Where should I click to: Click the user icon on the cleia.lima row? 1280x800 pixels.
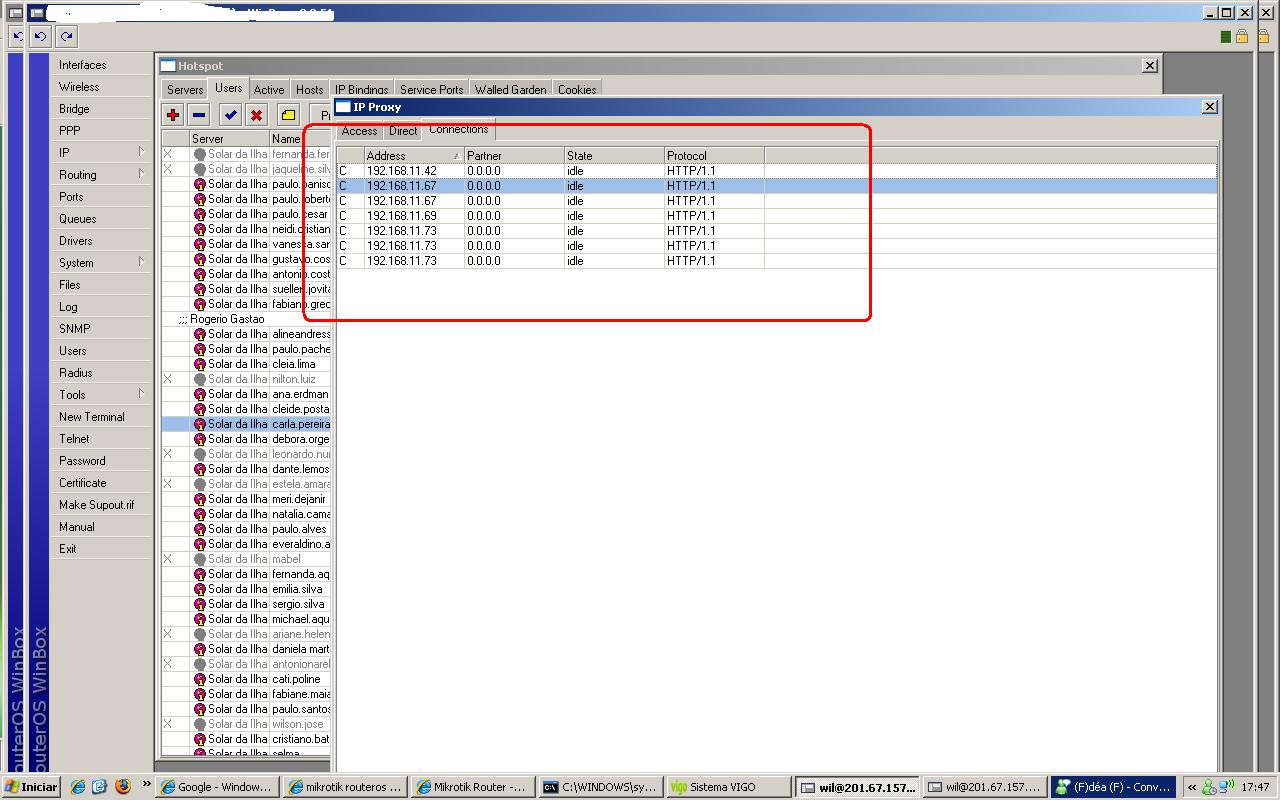click(199, 364)
